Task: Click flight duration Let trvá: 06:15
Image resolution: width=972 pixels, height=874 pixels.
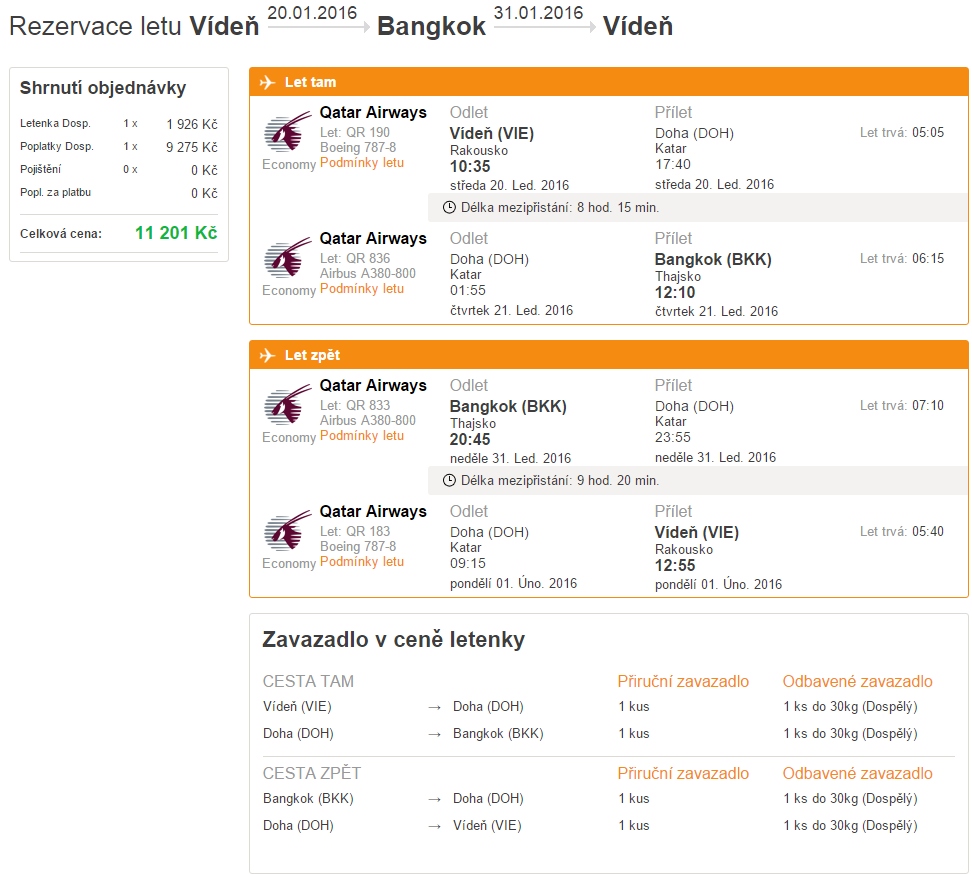Action: pos(902,258)
